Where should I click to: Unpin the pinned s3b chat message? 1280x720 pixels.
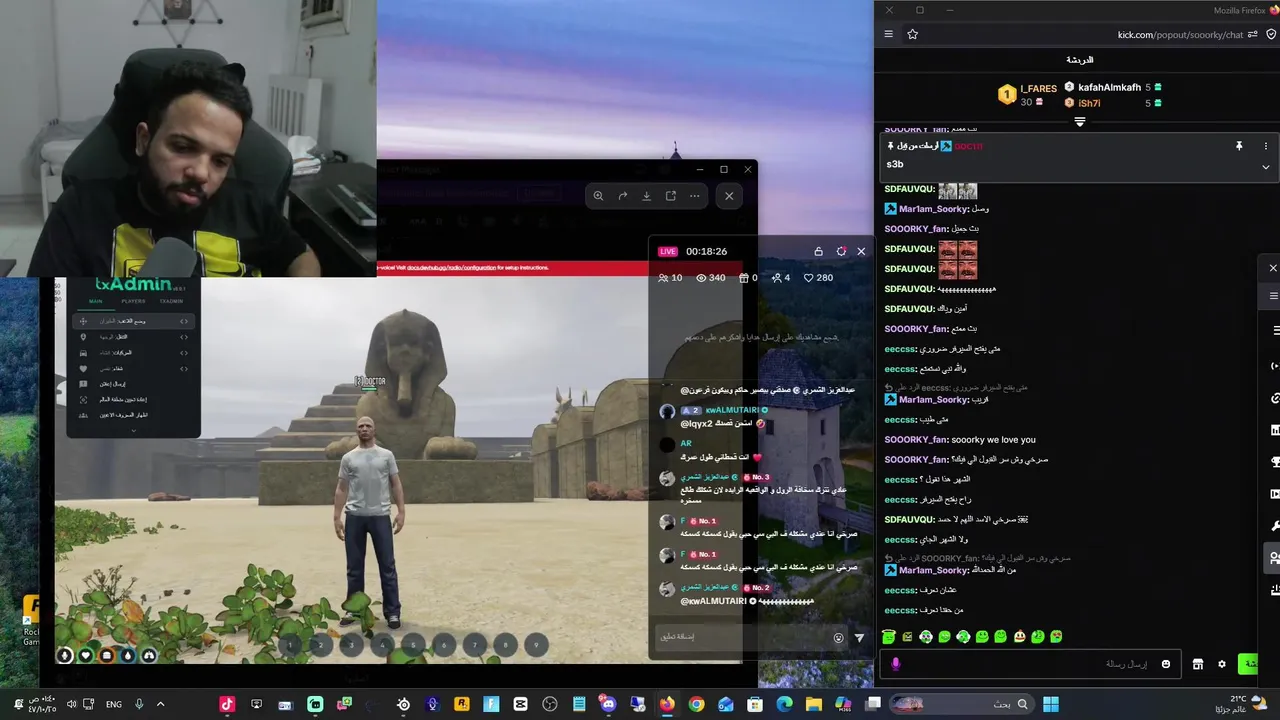pos(1239,146)
